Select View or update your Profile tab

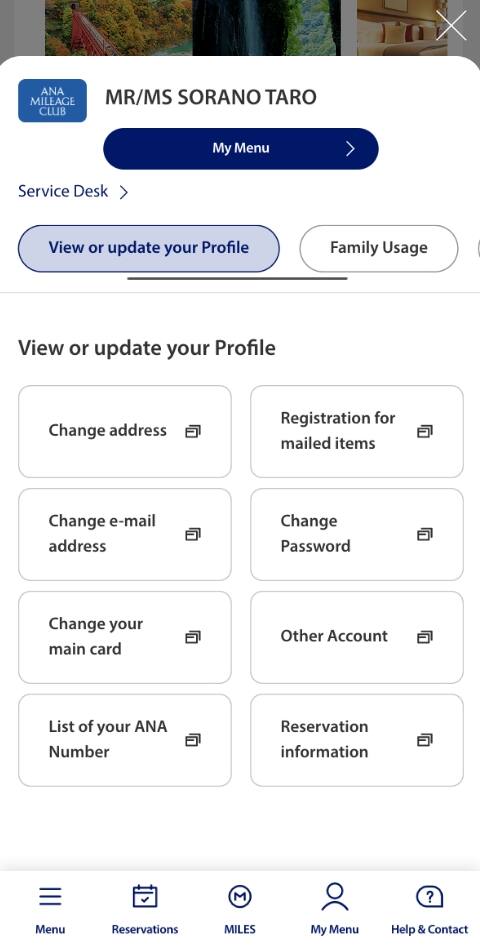(x=149, y=249)
